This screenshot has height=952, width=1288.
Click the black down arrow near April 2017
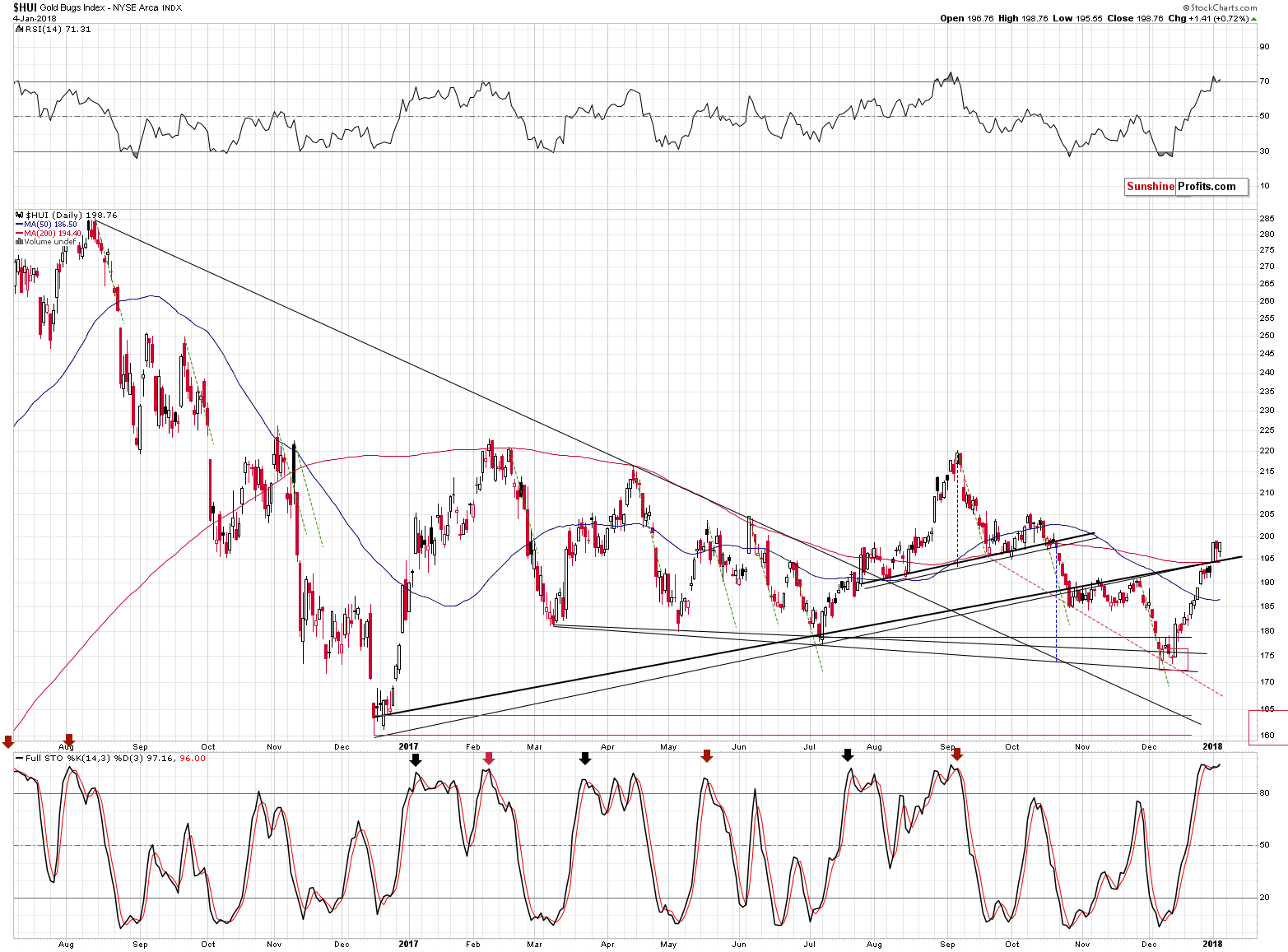click(x=585, y=758)
